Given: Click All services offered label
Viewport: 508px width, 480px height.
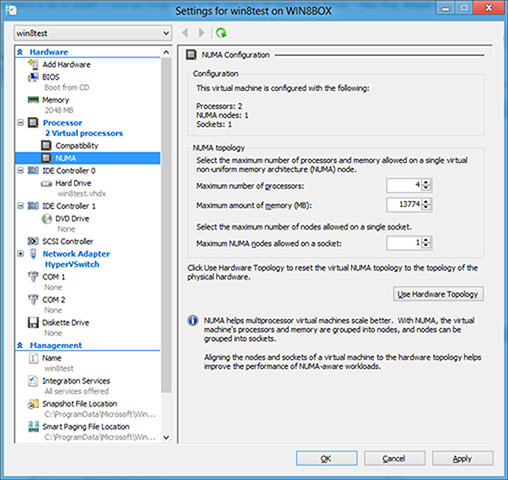Looking at the screenshot, I should 77,391.
